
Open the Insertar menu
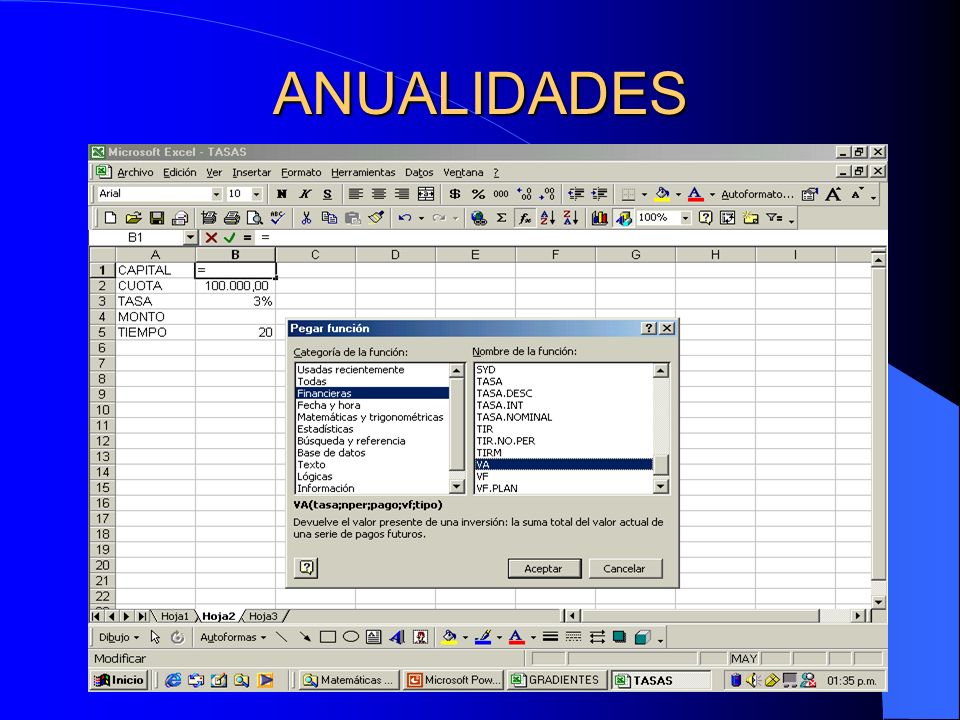pyautogui.click(x=252, y=173)
